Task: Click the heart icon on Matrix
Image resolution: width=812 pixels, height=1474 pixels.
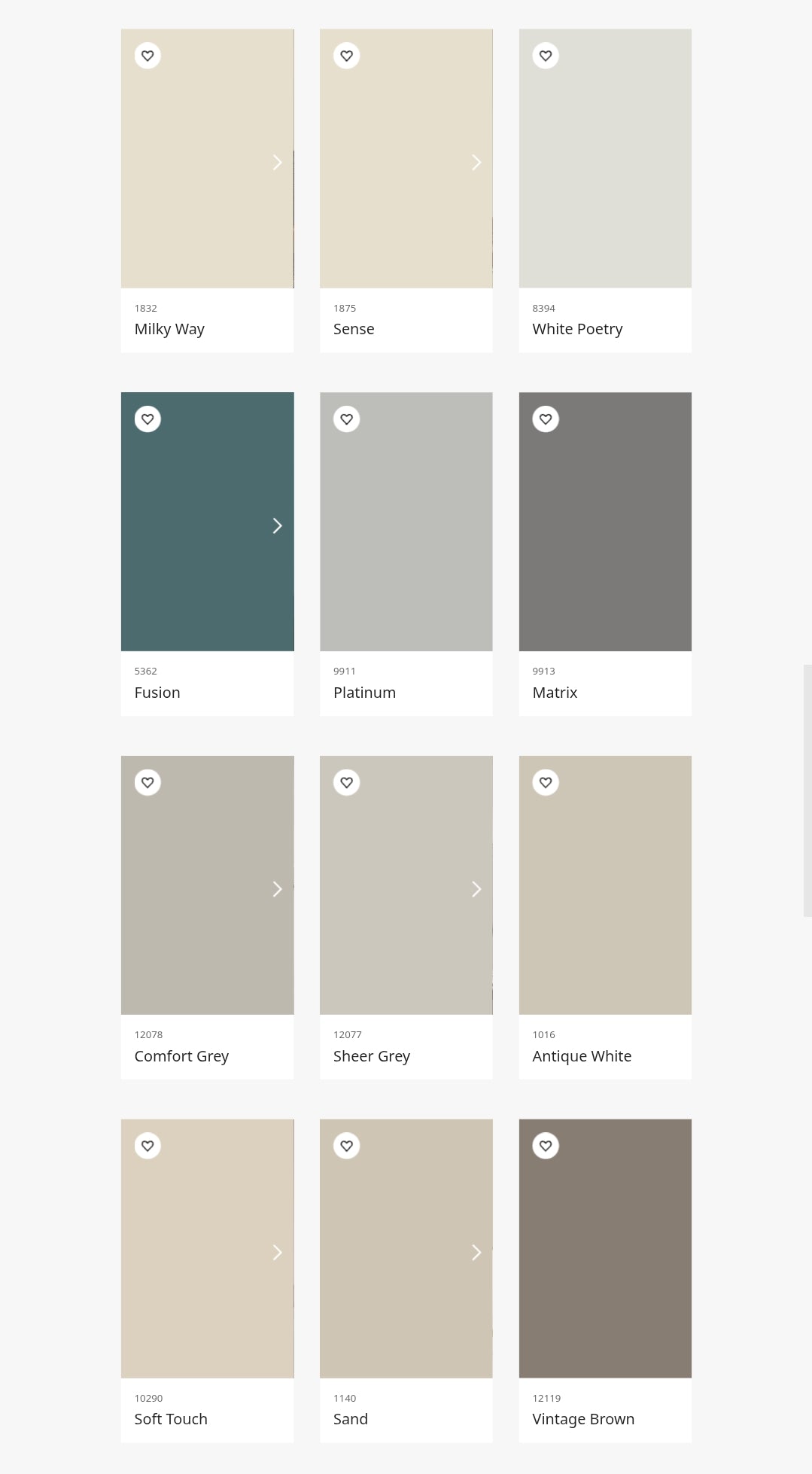Action: coord(546,419)
